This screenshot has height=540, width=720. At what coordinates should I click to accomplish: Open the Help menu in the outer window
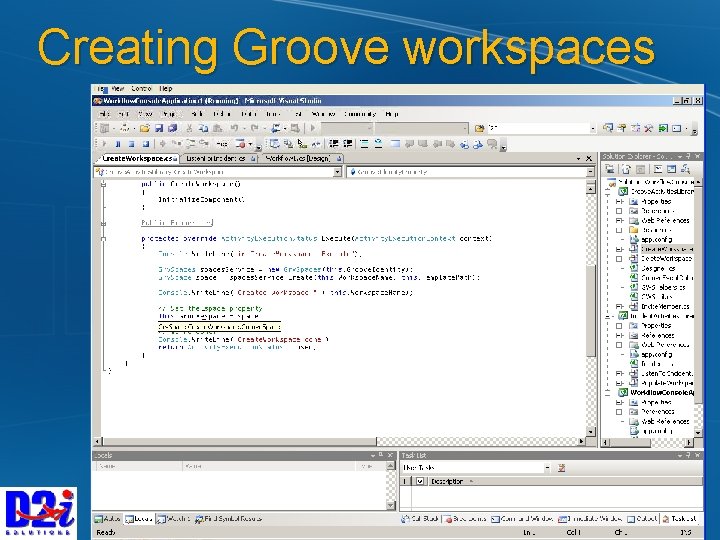[166, 89]
